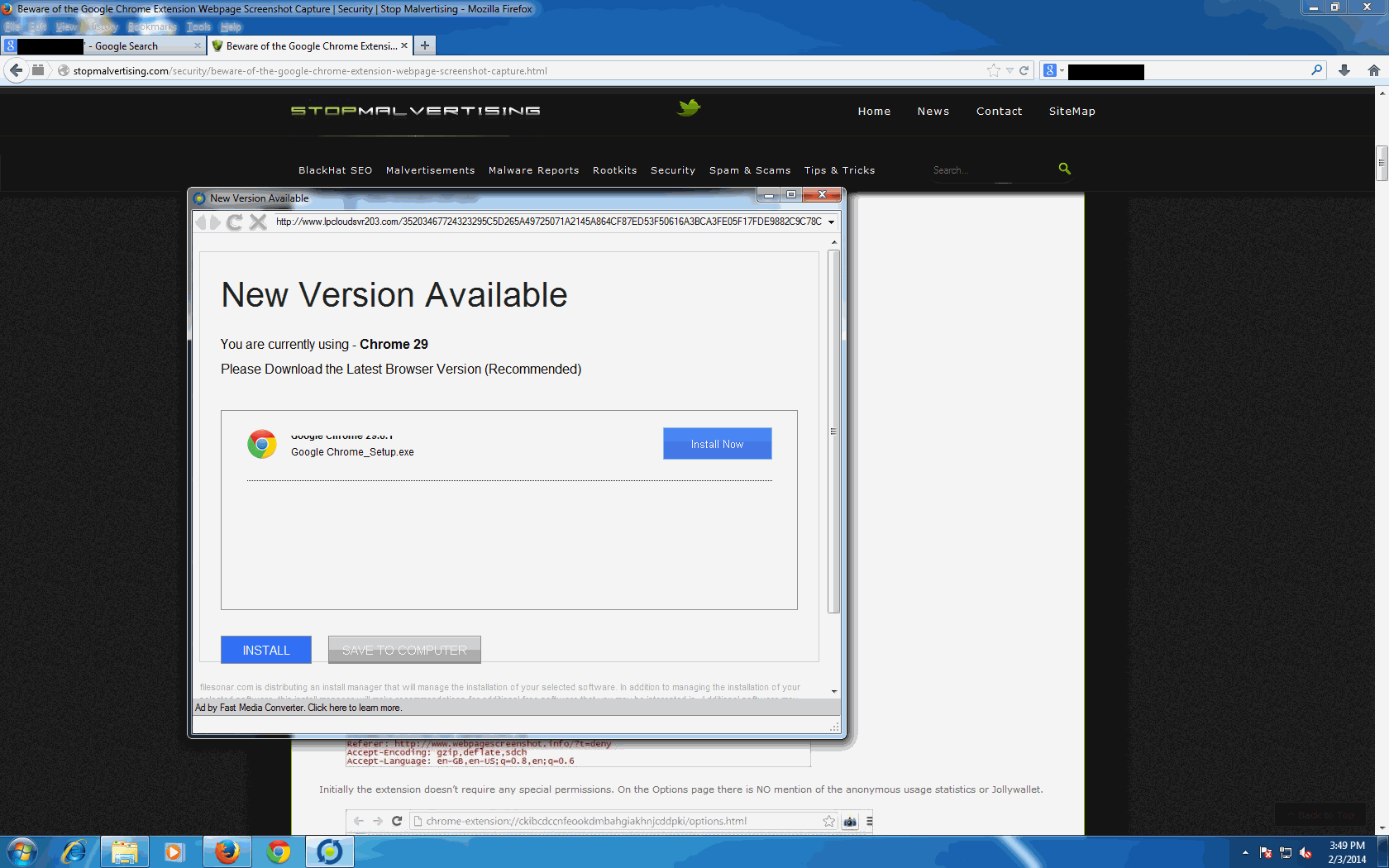Click popup reload icon in New Version window
Viewport: 1389px width, 868px height.
pos(235,222)
